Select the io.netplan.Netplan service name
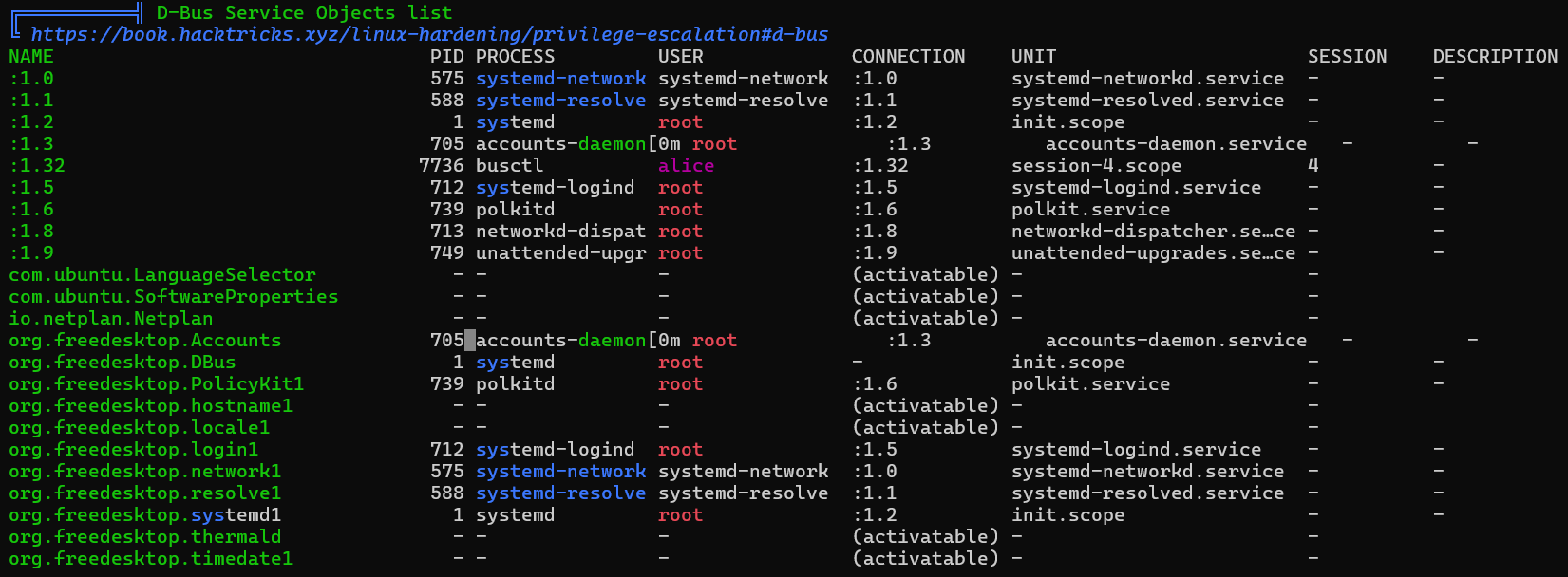Viewport: 1568px width, 577px height. [x=111, y=319]
